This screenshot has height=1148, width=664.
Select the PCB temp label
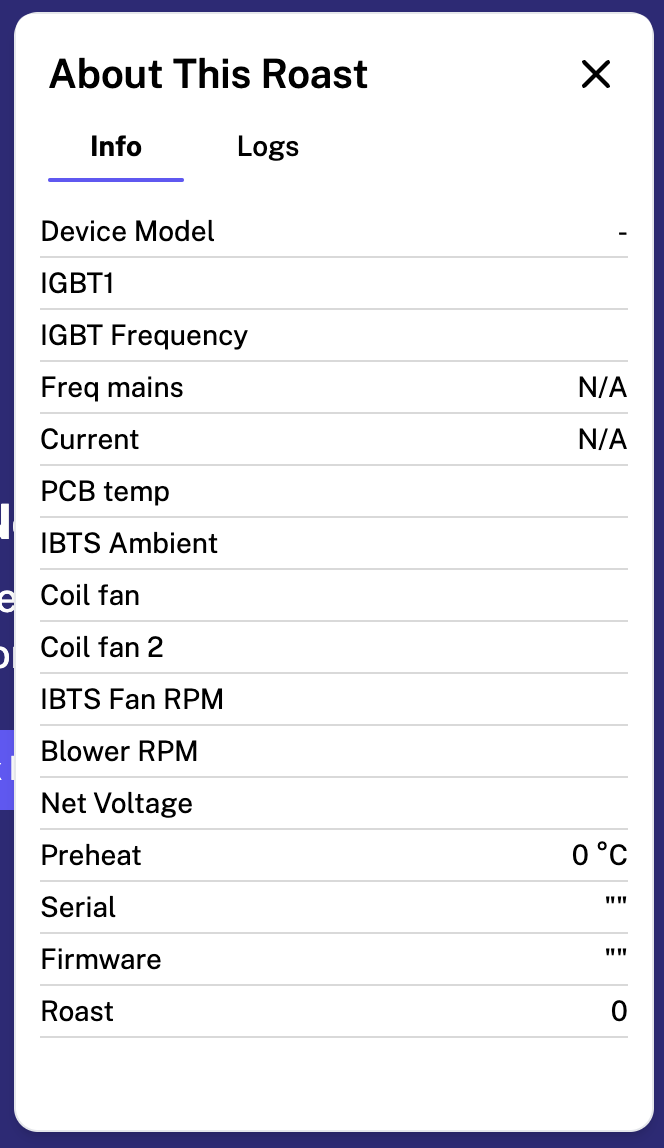pos(105,492)
